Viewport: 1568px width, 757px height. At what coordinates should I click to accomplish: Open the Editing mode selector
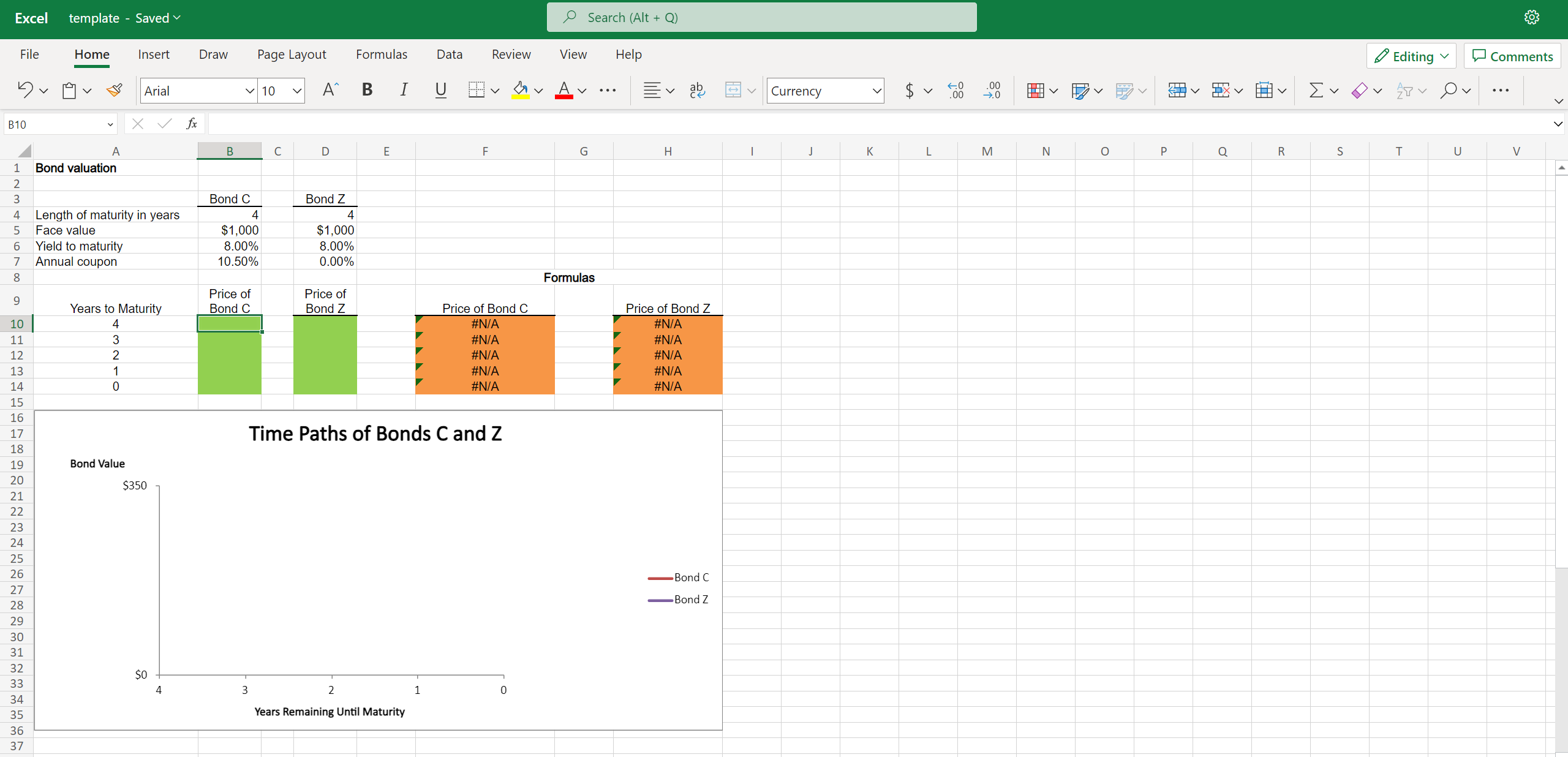[1410, 56]
